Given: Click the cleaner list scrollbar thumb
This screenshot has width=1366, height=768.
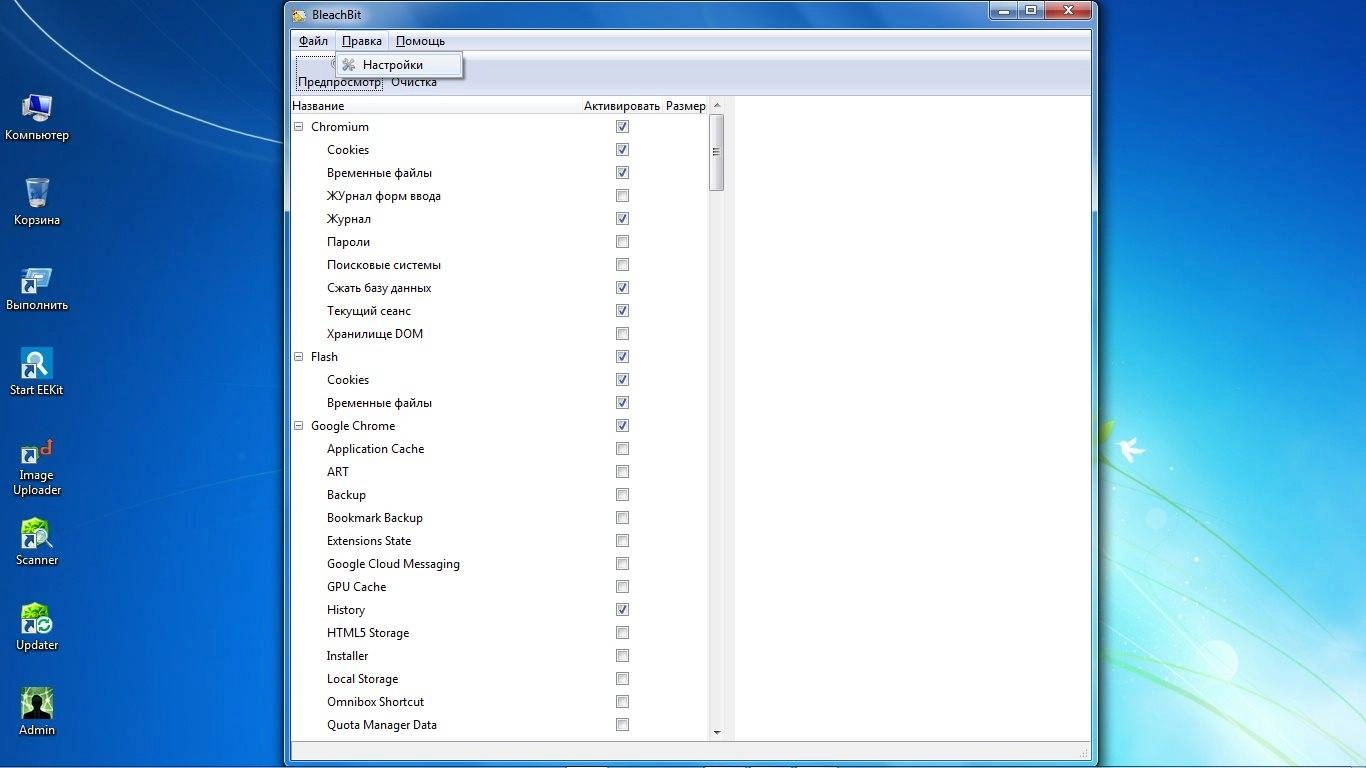Looking at the screenshot, I should point(716,152).
